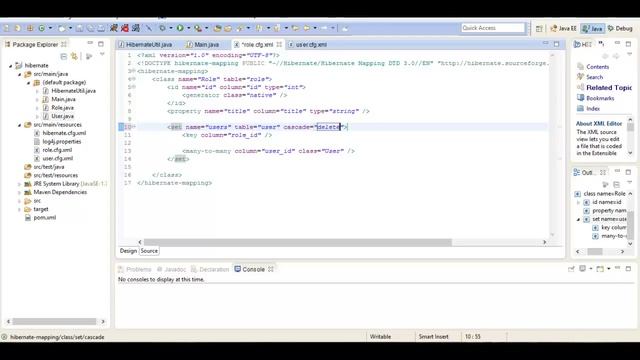This screenshot has height=360, width=640.
Task: Click the Help view back arrow
Action: (x=605, y=56)
